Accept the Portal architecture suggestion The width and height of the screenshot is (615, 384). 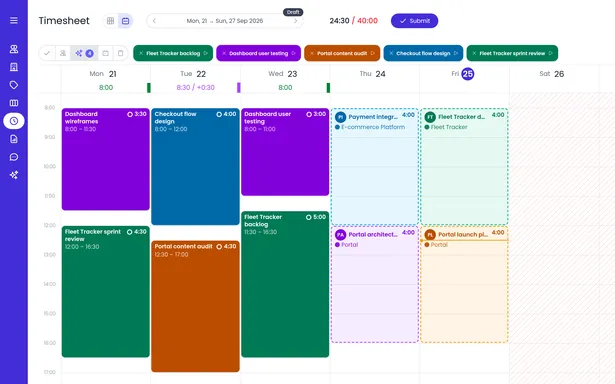[375, 284]
